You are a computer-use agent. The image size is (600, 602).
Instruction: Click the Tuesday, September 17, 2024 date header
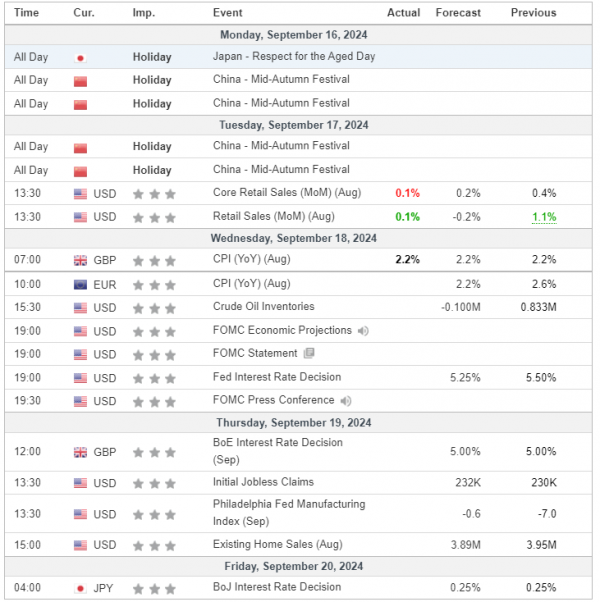[x=294, y=125]
